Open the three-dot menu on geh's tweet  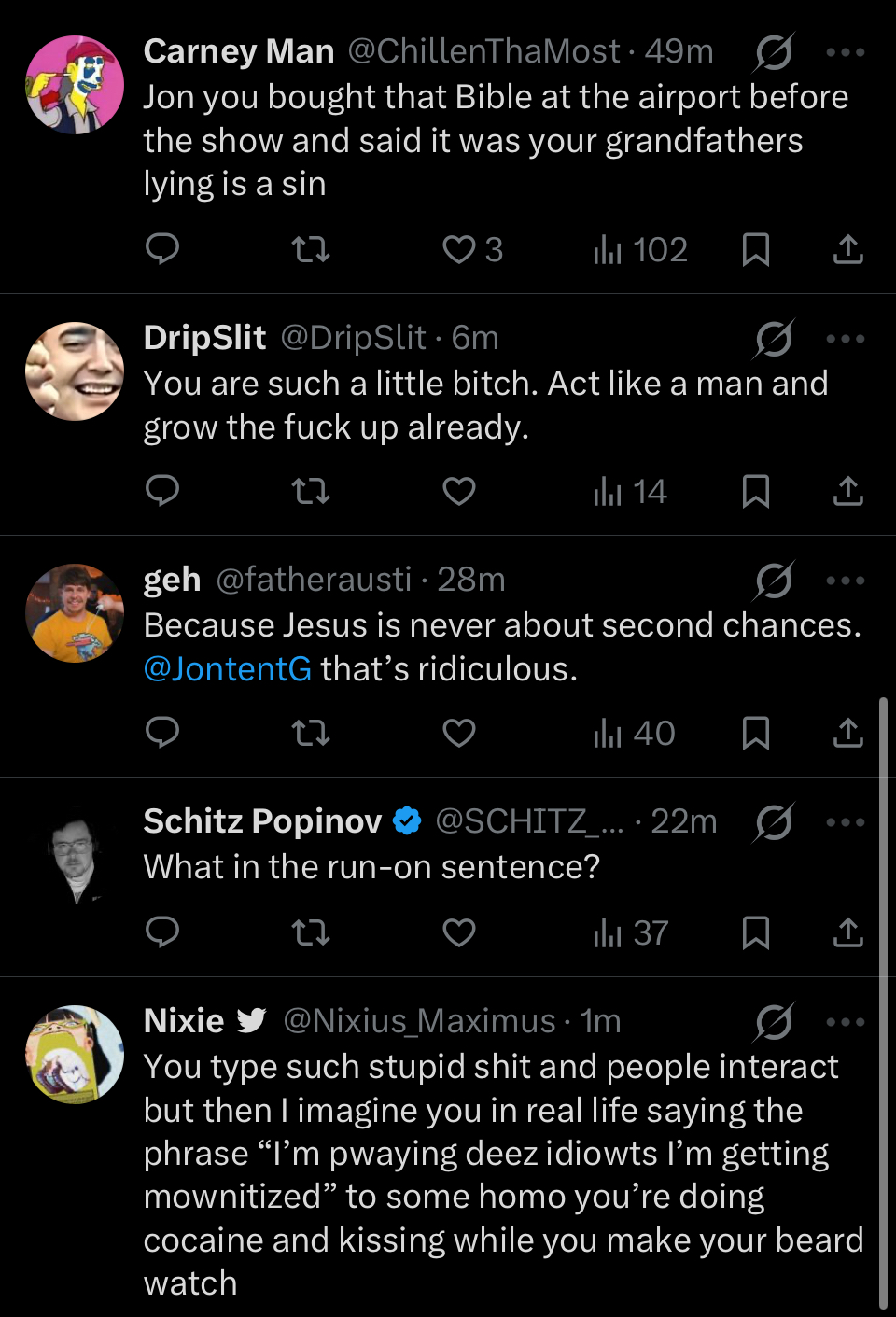click(x=845, y=581)
